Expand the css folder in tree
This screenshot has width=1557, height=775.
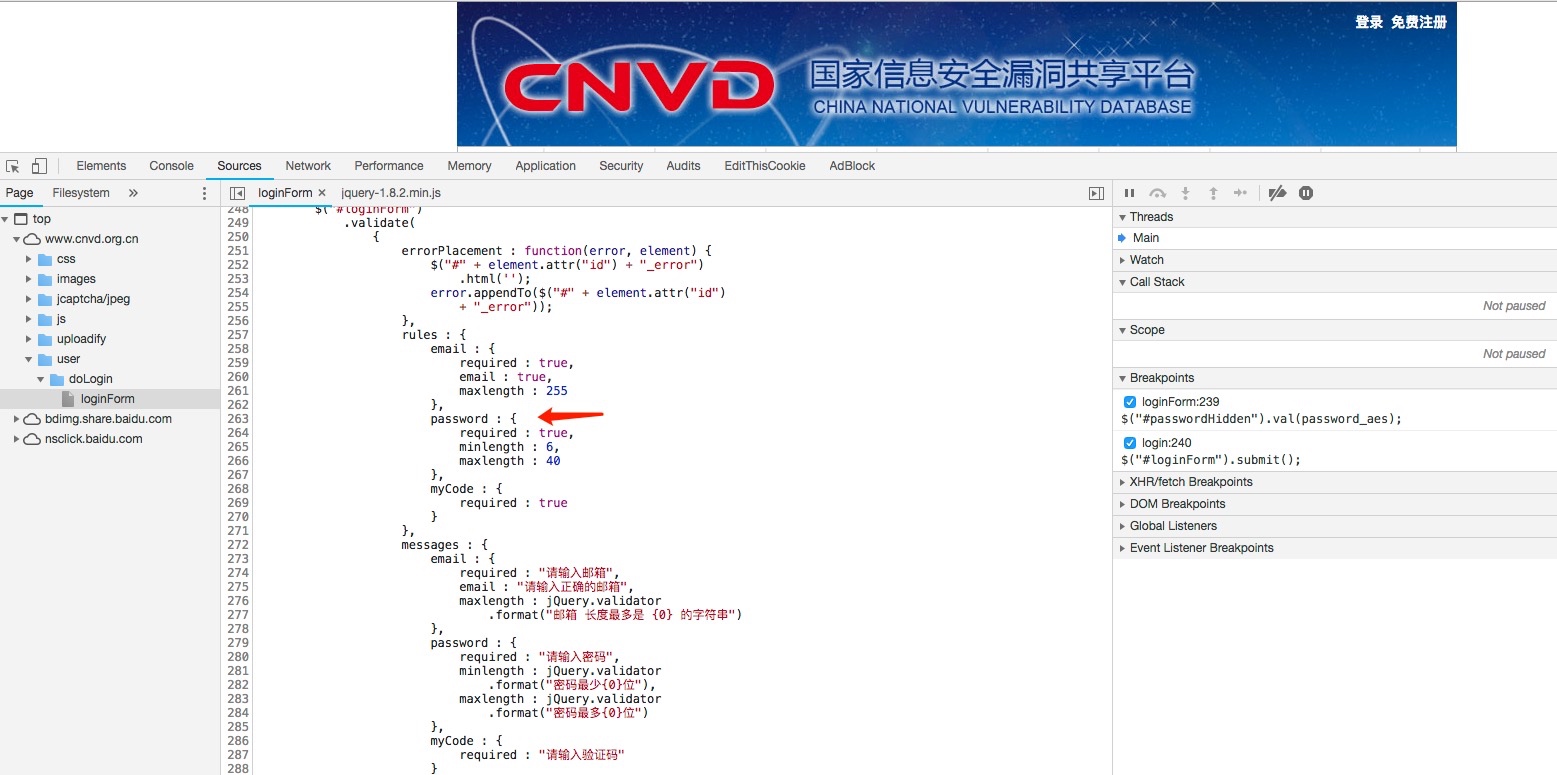click(x=29, y=259)
